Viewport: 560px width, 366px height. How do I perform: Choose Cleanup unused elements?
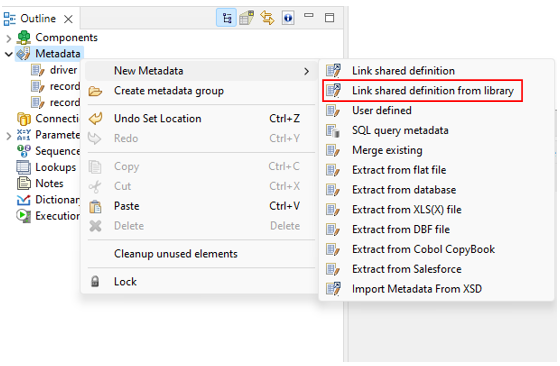[x=201, y=254]
